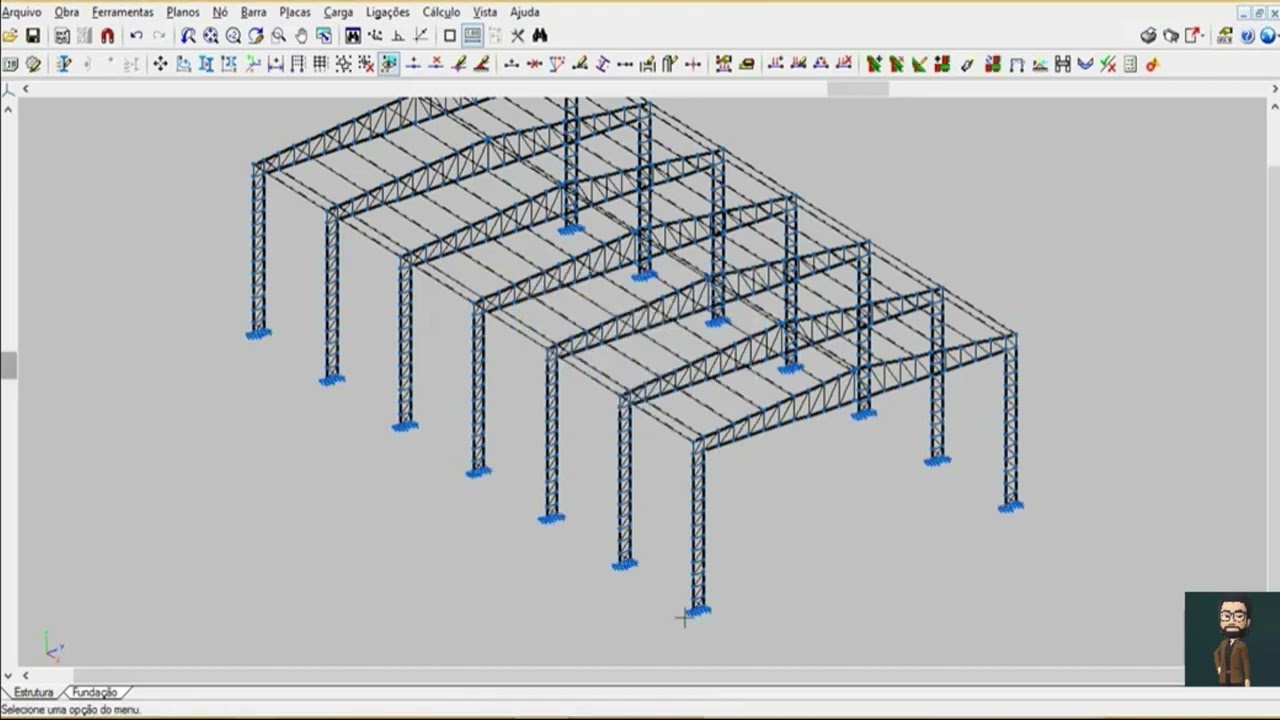Image resolution: width=1280 pixels, height=720 pixels.
Task: Open the Ajuda menu
Action: tap(525, 12)
